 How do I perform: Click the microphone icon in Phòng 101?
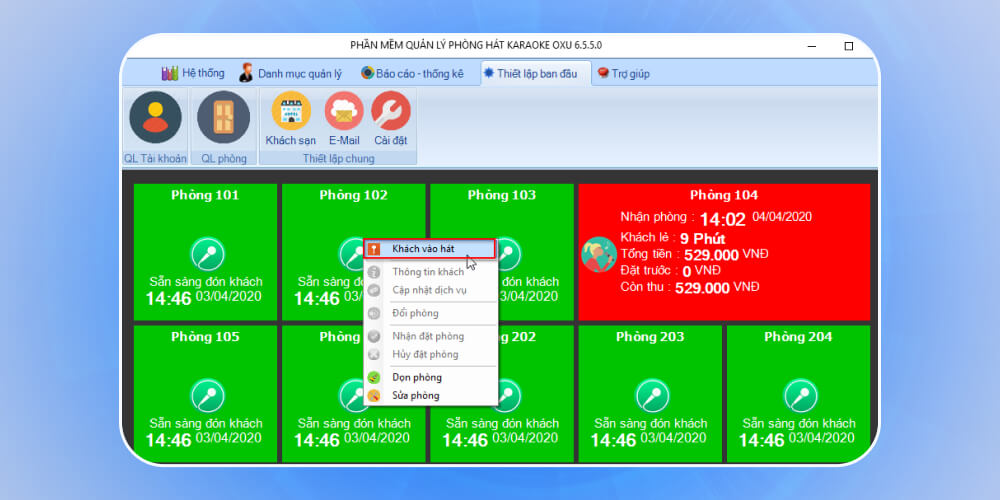(x=207, y=254)
